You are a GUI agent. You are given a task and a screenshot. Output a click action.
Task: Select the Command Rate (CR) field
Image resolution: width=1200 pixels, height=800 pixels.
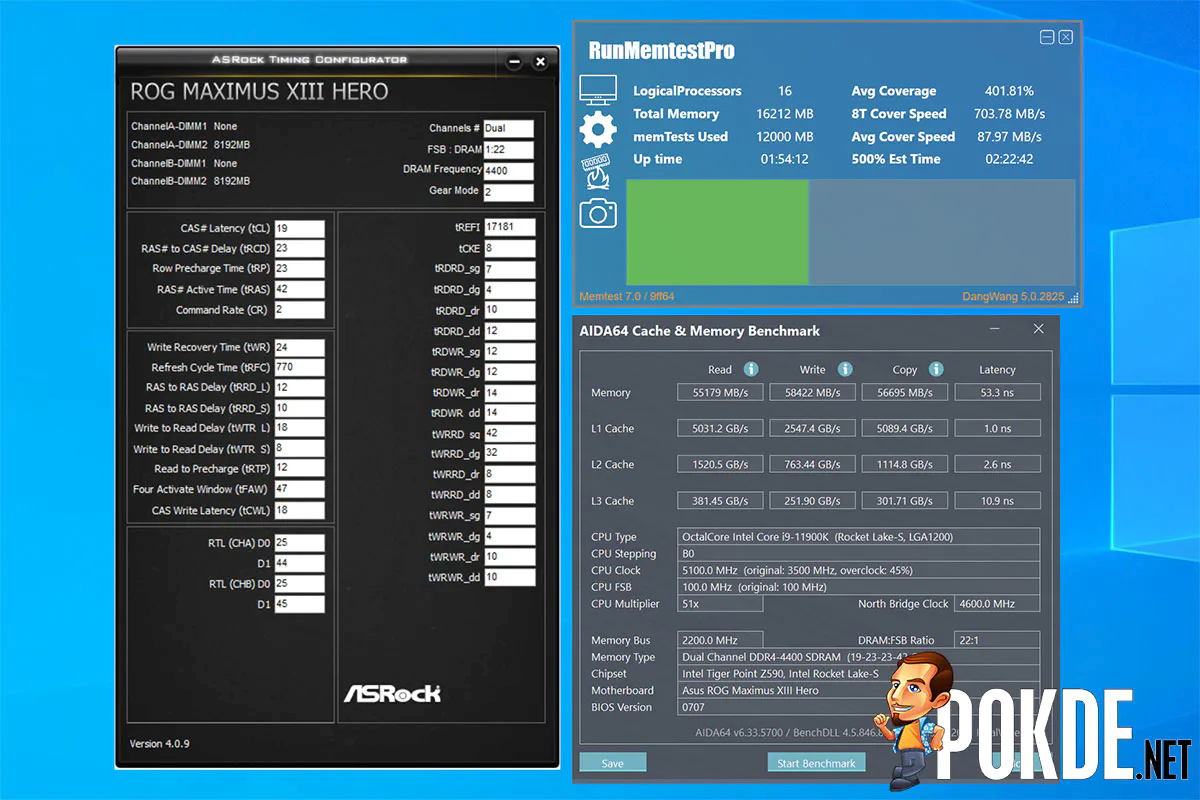299,310
